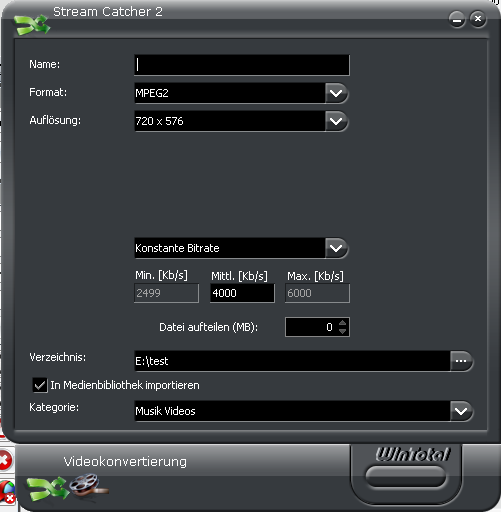Click the In Medienbibliothek importieren label

pyautogui.click(x=125, y=385)
